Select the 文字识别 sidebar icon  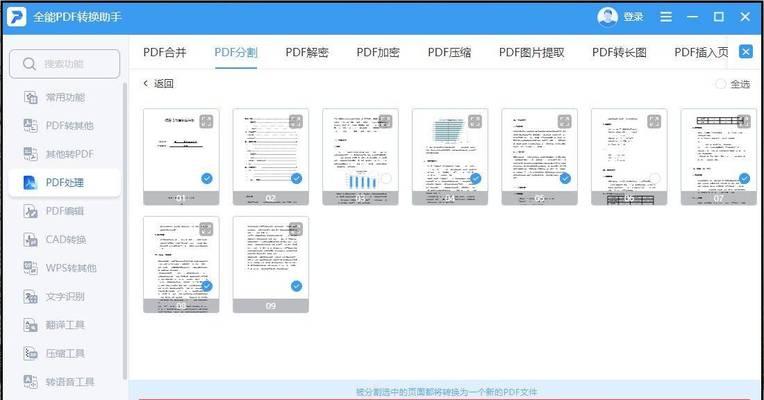30,296
